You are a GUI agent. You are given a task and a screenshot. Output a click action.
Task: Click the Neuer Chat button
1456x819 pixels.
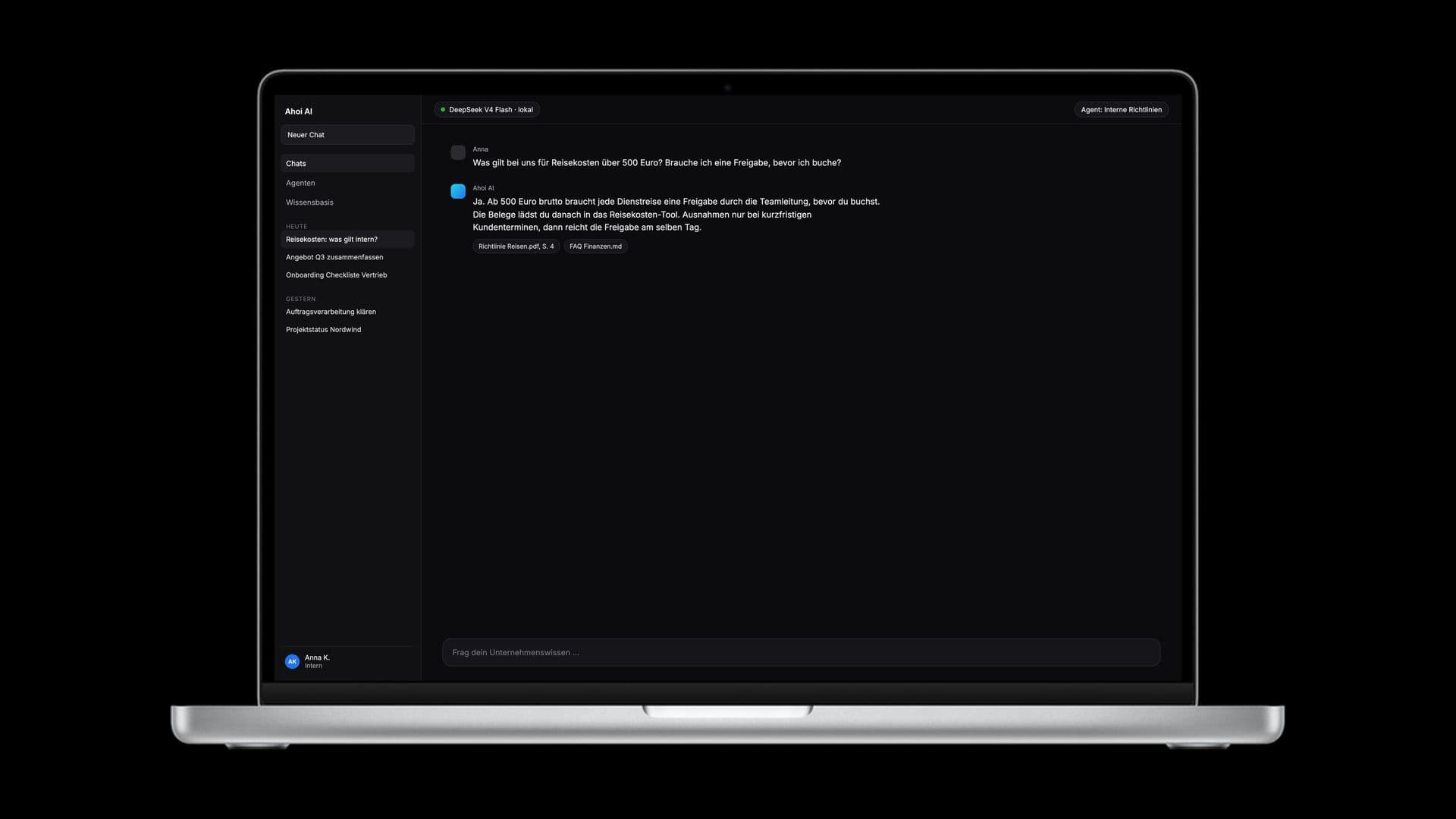(x=347, y=135)
